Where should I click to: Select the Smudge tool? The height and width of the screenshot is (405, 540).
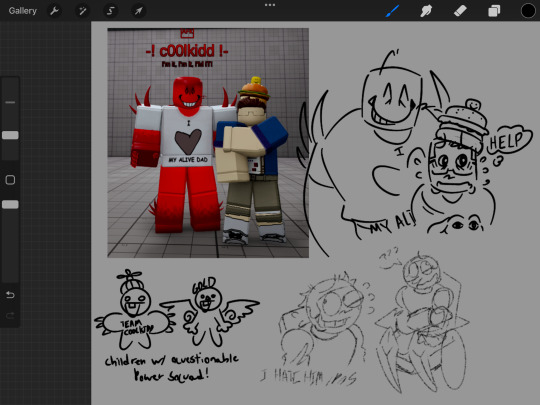pos(426,11)
